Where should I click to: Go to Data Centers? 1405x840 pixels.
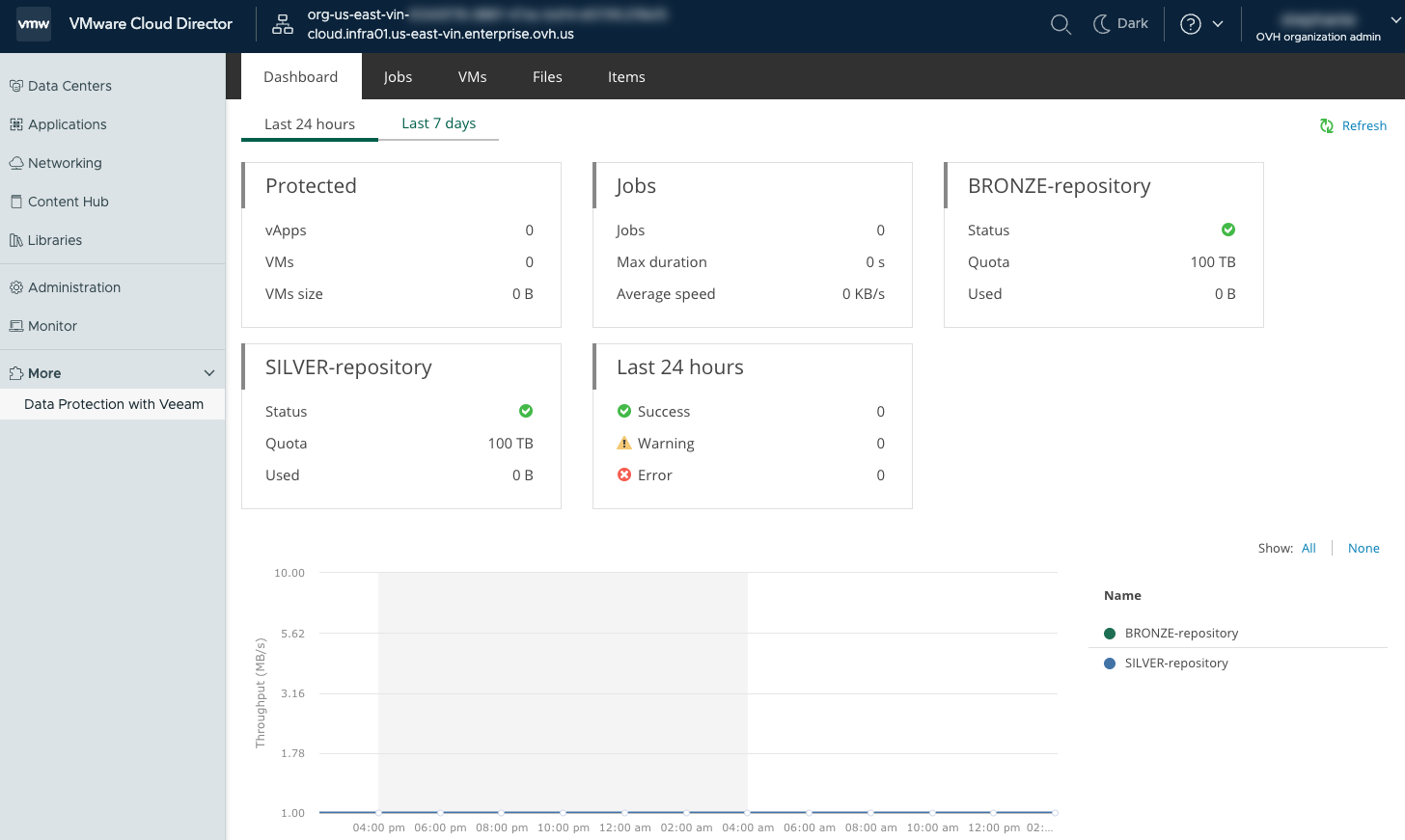[69, 86]
